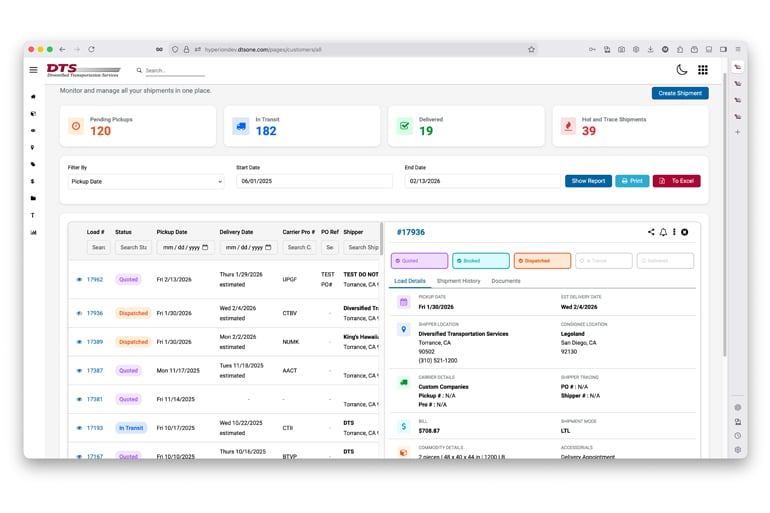Click the Status search filter box

coord(134,247)
